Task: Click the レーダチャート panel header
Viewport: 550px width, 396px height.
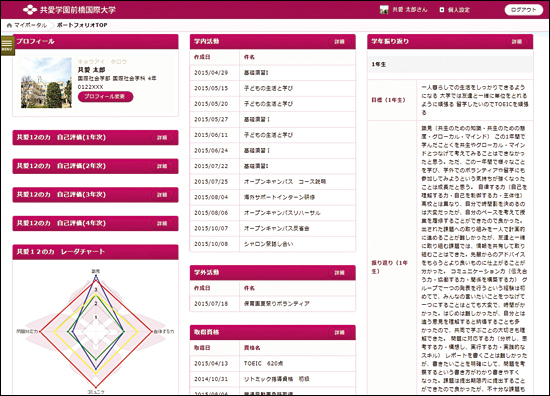Action: (x=95, y=252)
